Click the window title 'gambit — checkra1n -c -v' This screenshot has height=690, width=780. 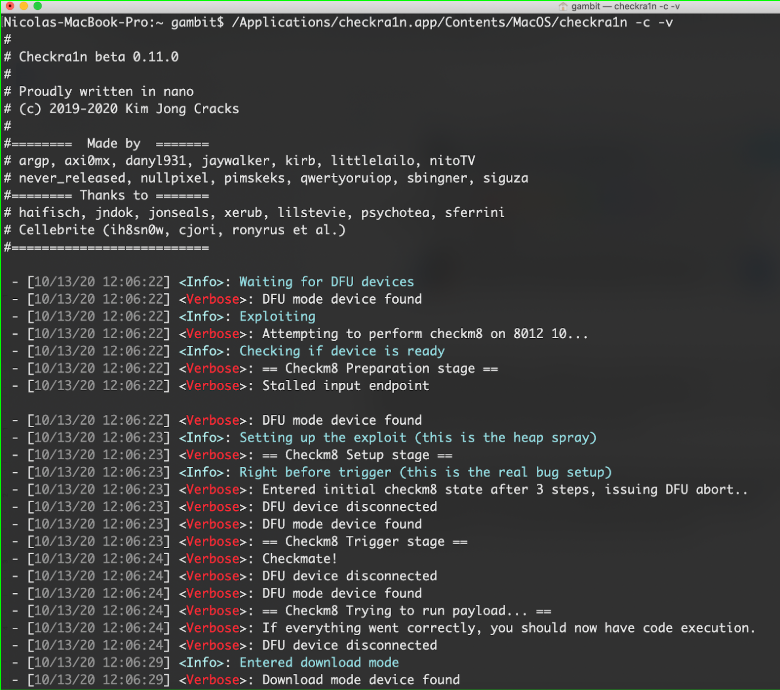tap(625, 6)
